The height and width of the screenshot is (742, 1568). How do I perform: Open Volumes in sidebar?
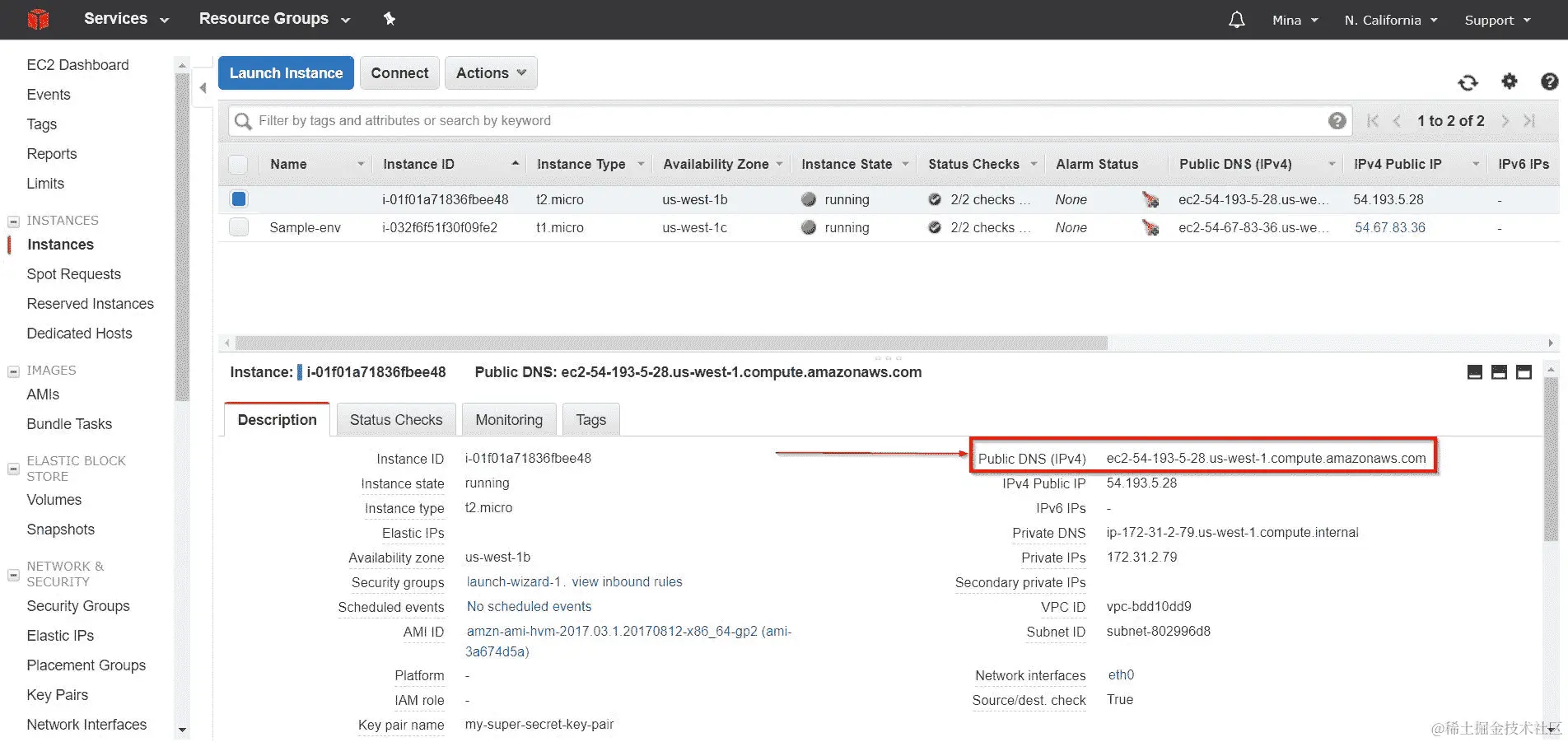click(54, 500)
